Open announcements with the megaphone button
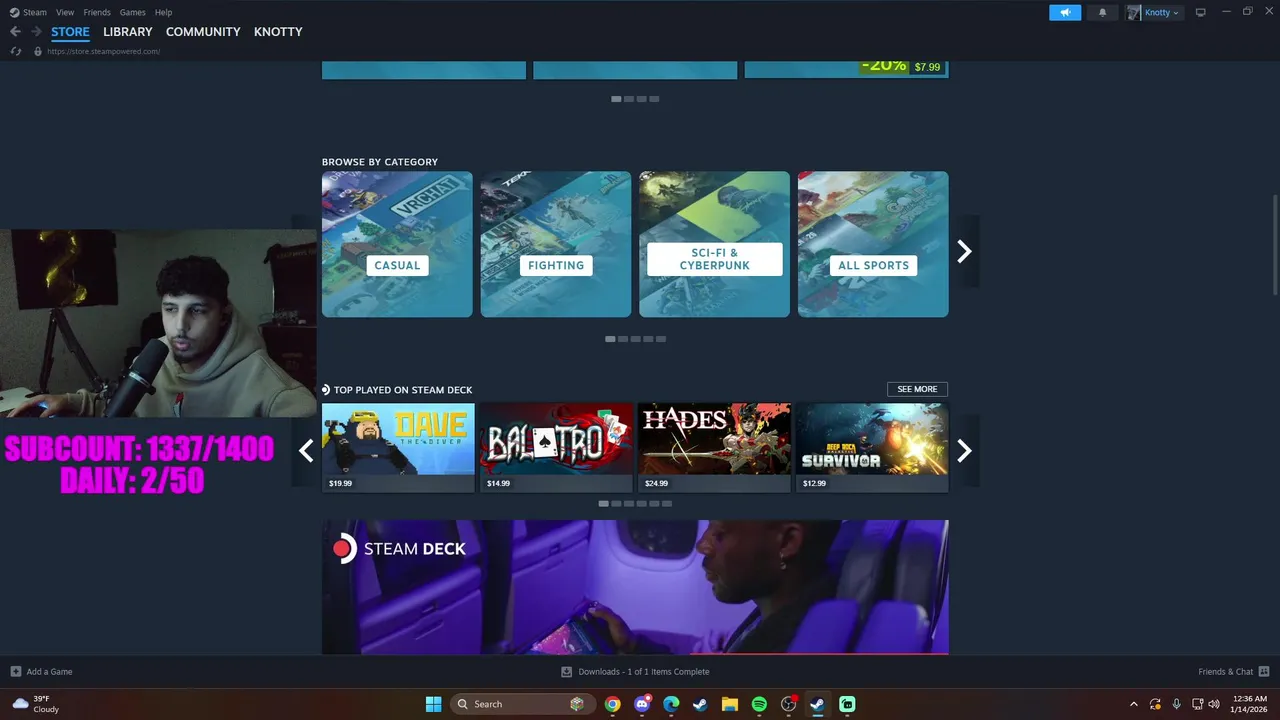Viewport: 1280px width, 720px height. (x=1065, y=12)
